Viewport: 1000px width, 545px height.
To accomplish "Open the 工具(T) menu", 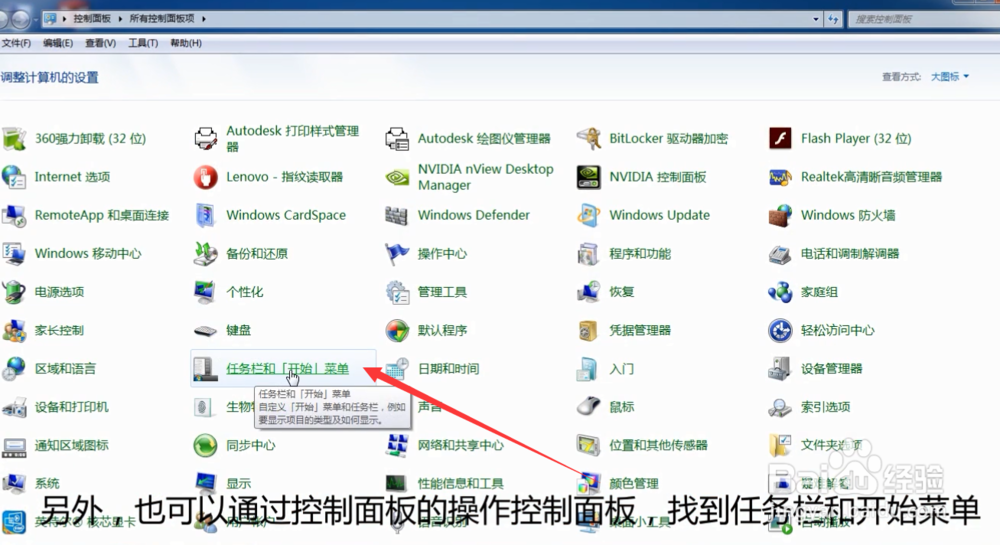I will click(x=143, y=43).
